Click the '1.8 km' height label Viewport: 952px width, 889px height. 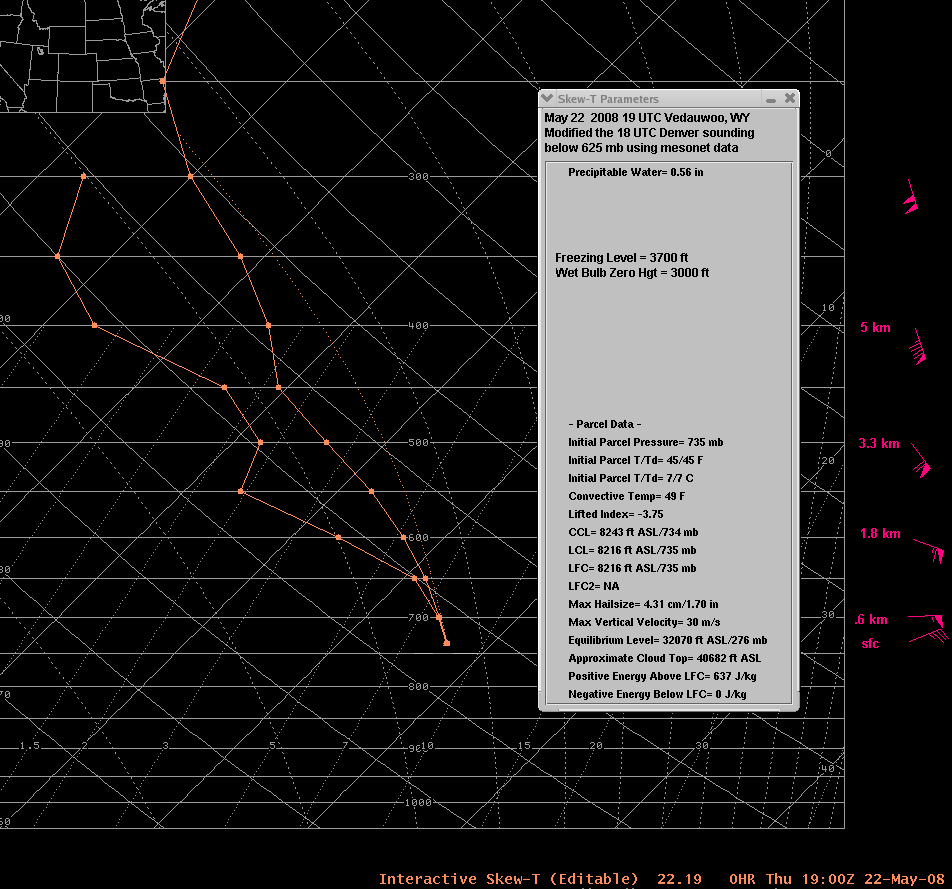tap(880, 533)
